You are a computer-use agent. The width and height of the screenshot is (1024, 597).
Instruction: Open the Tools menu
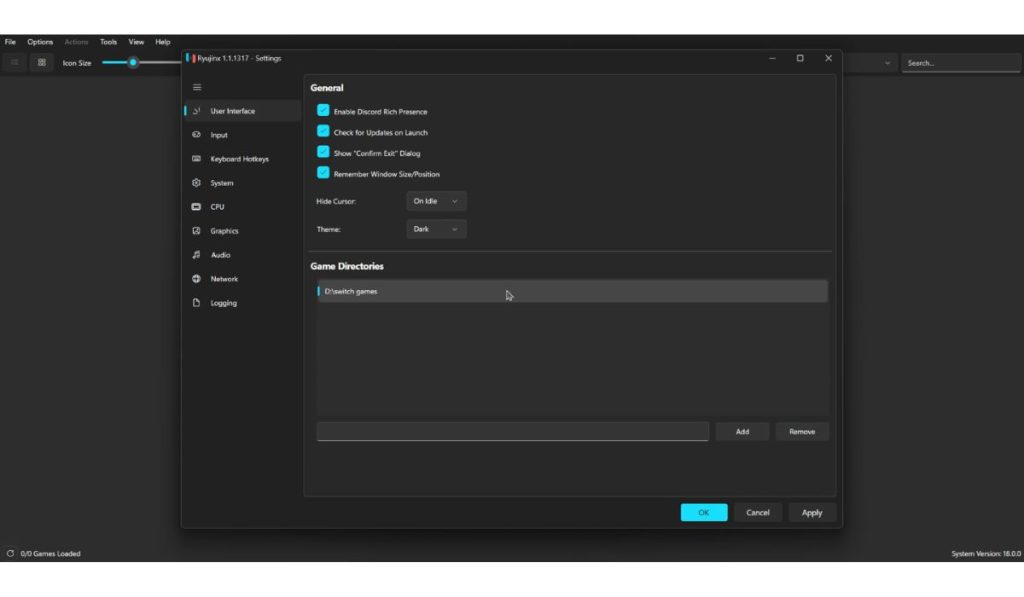coord(107,41)
